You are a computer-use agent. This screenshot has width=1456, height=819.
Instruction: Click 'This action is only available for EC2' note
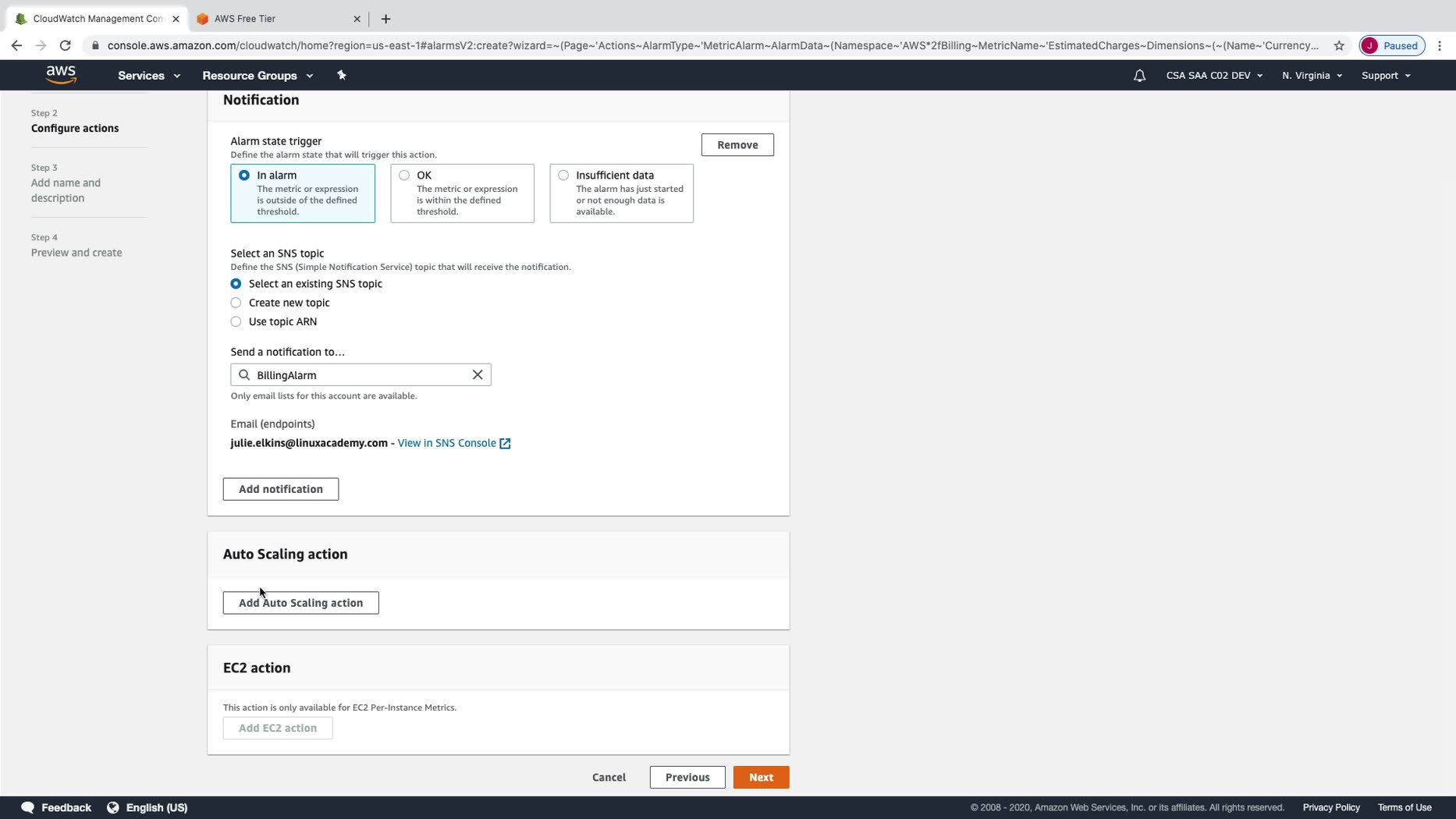pos(339,707)
